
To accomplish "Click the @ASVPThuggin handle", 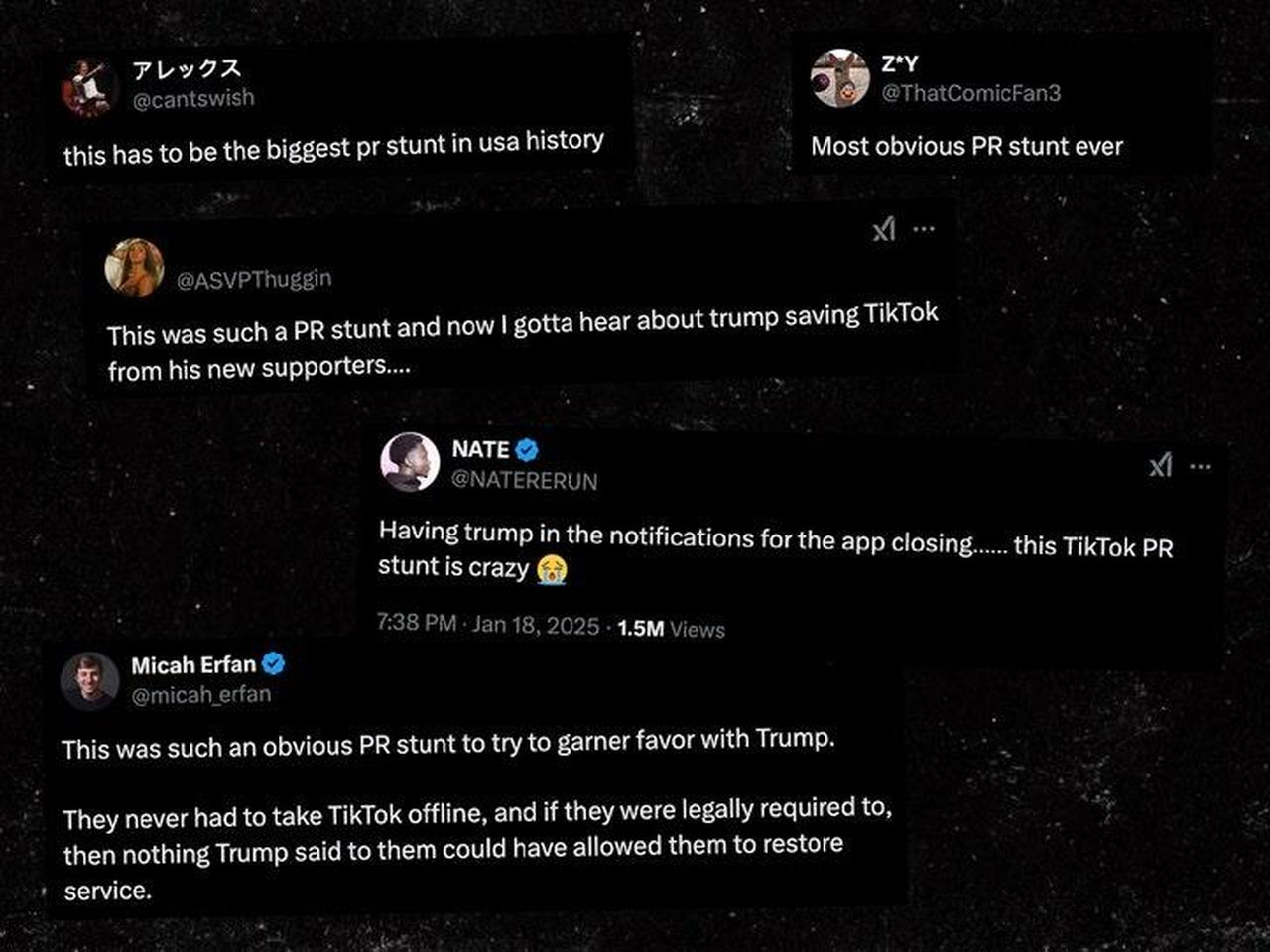I will 254,280.
